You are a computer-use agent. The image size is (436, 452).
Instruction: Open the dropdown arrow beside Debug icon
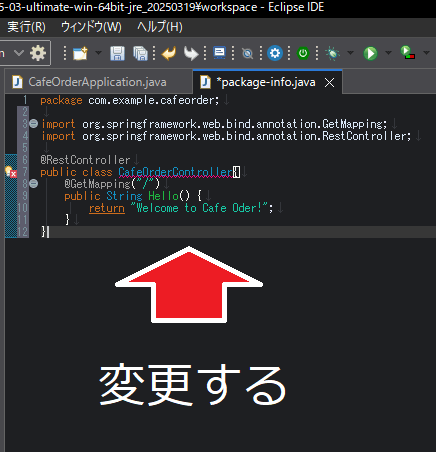[350, 53]
